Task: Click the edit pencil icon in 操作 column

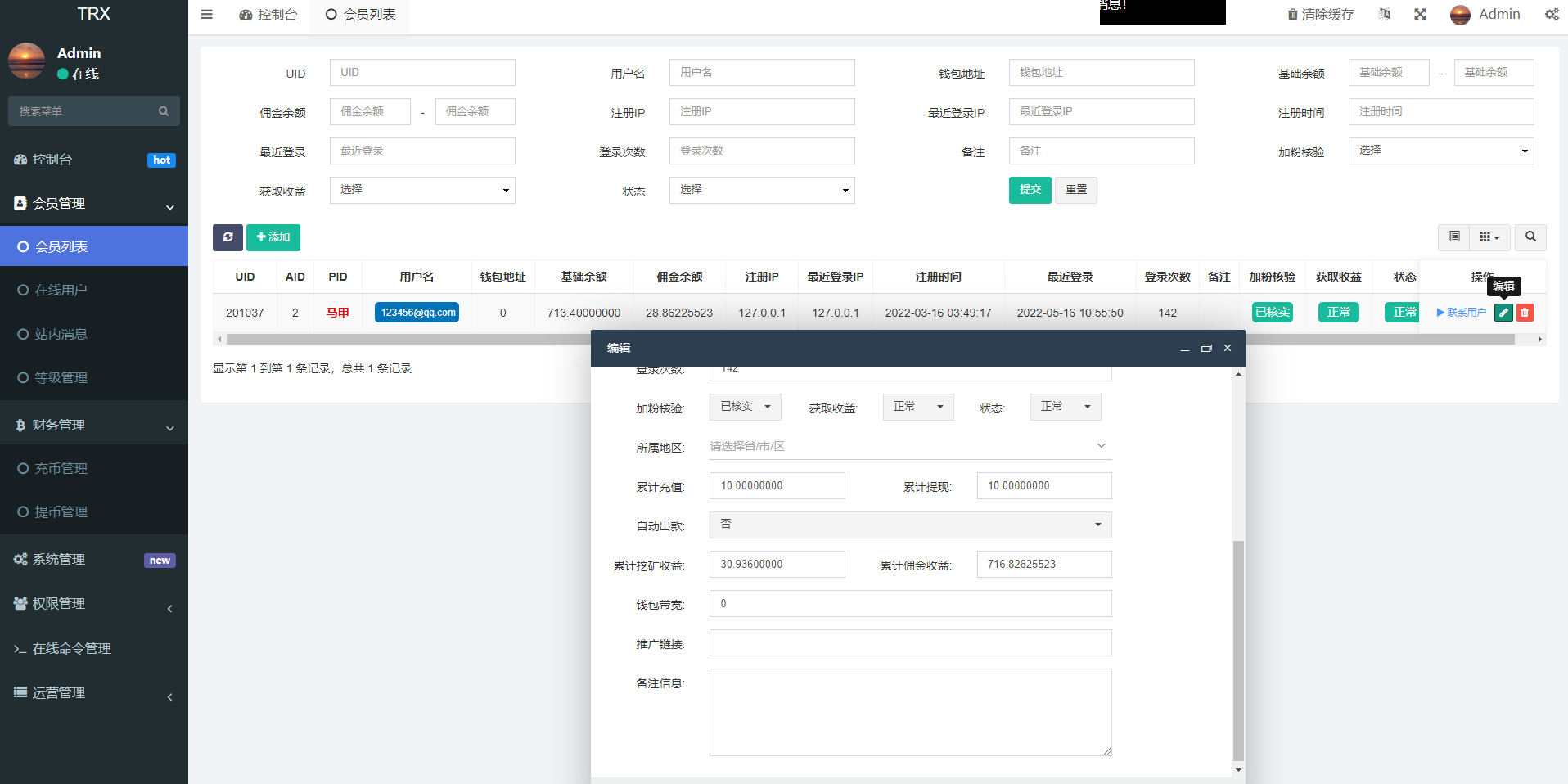Action: (x=1503, y=312)
